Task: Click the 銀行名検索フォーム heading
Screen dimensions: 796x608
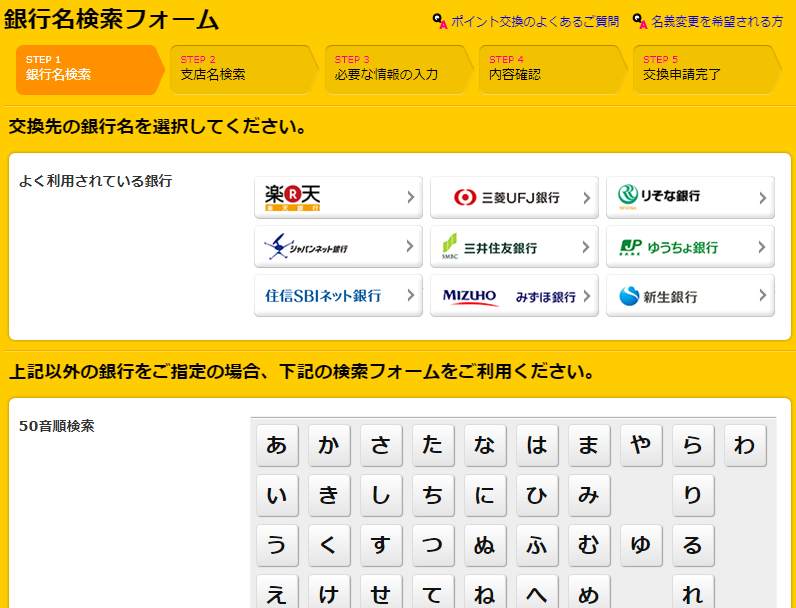Action: click(x=112, y=19)
